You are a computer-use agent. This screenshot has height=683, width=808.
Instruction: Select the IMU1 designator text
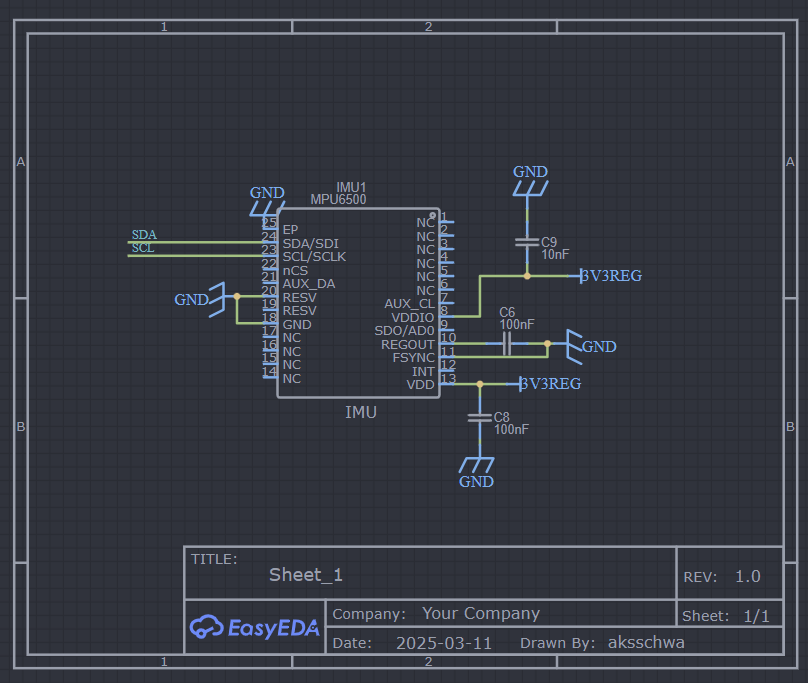(351, 187)
